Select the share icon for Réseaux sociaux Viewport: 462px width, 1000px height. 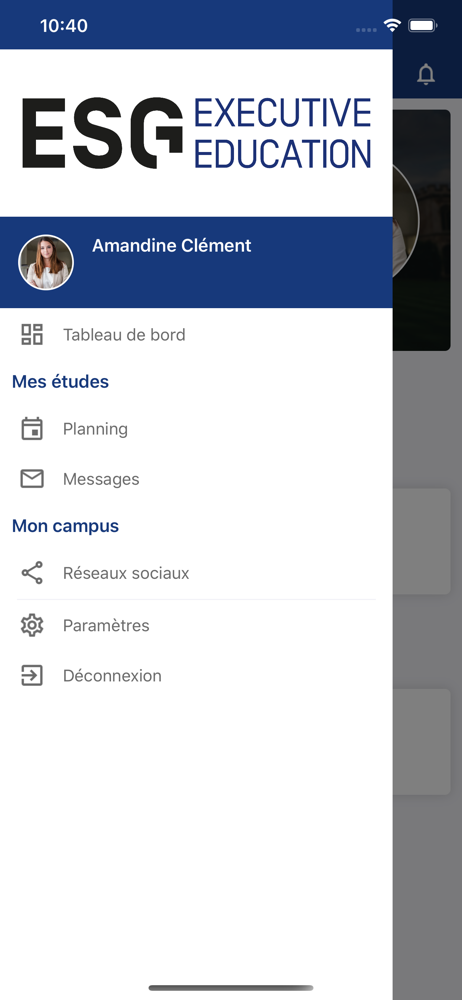(x=32, y=573)
